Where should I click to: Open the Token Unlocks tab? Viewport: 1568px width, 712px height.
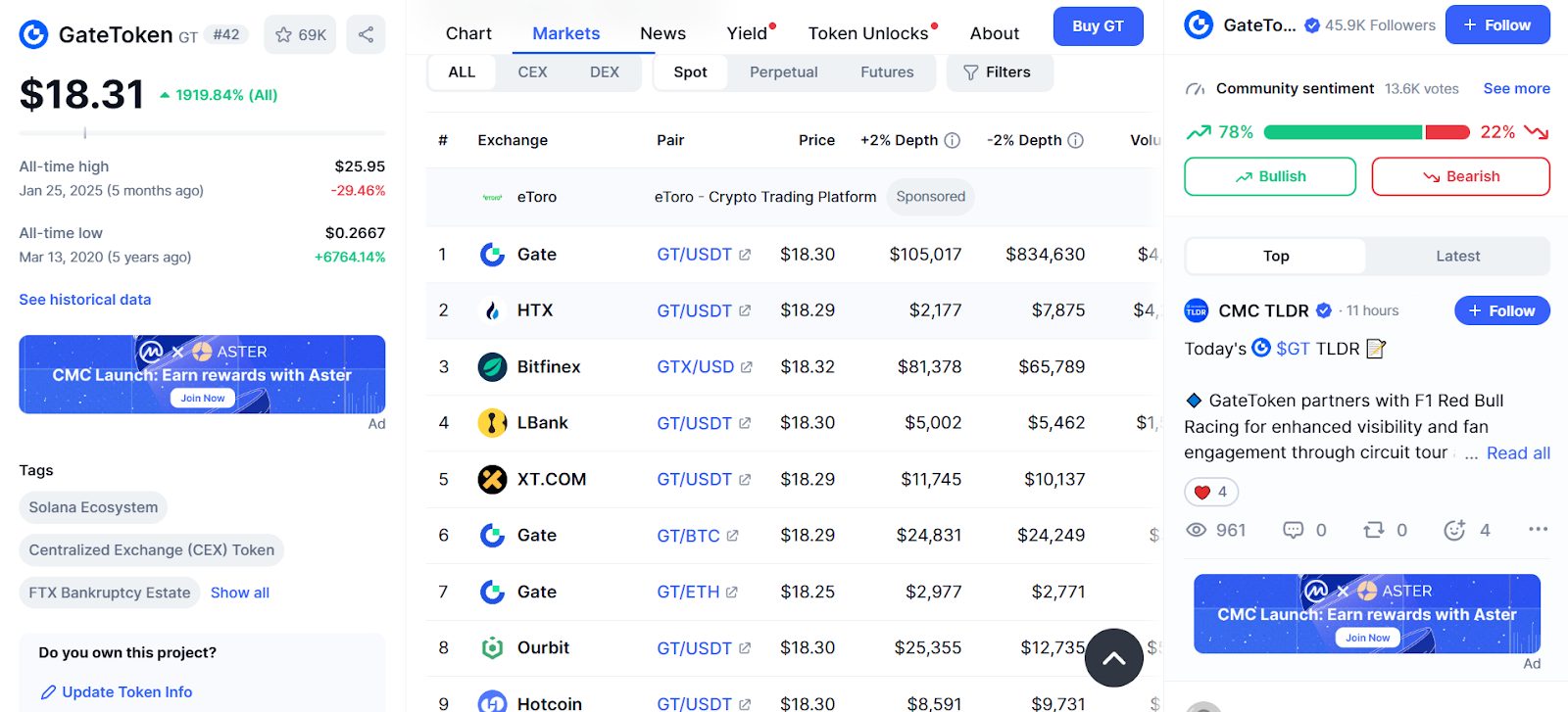tap(868, 33)
